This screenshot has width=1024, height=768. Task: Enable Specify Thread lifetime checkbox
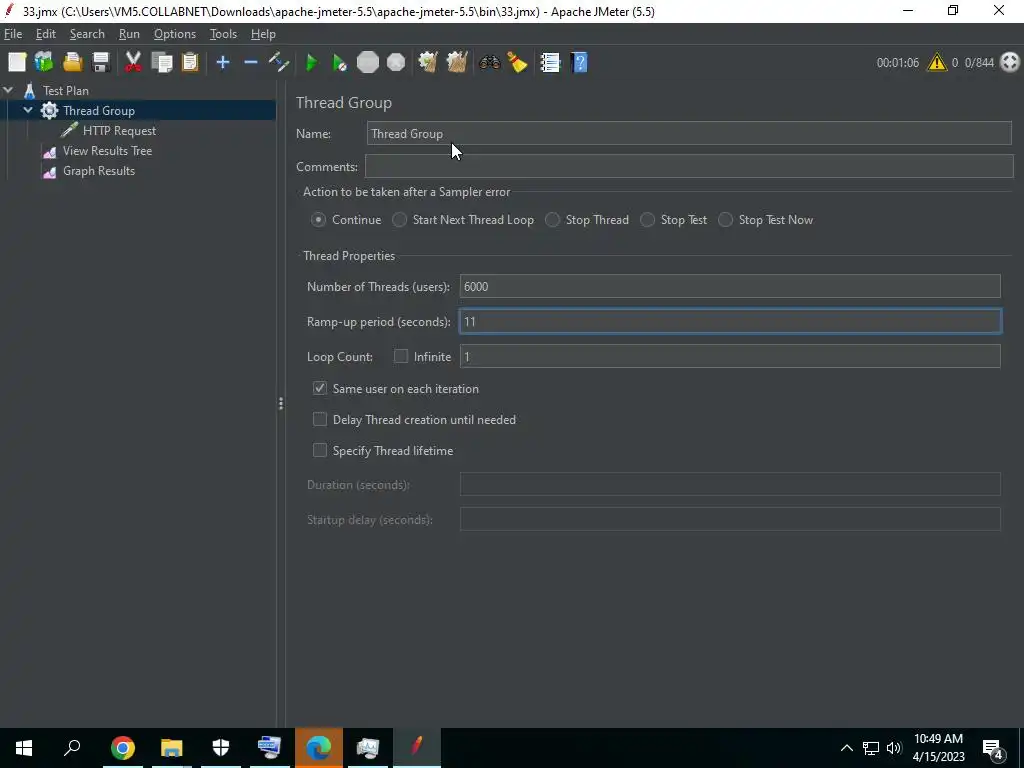(x=319, y=450)
